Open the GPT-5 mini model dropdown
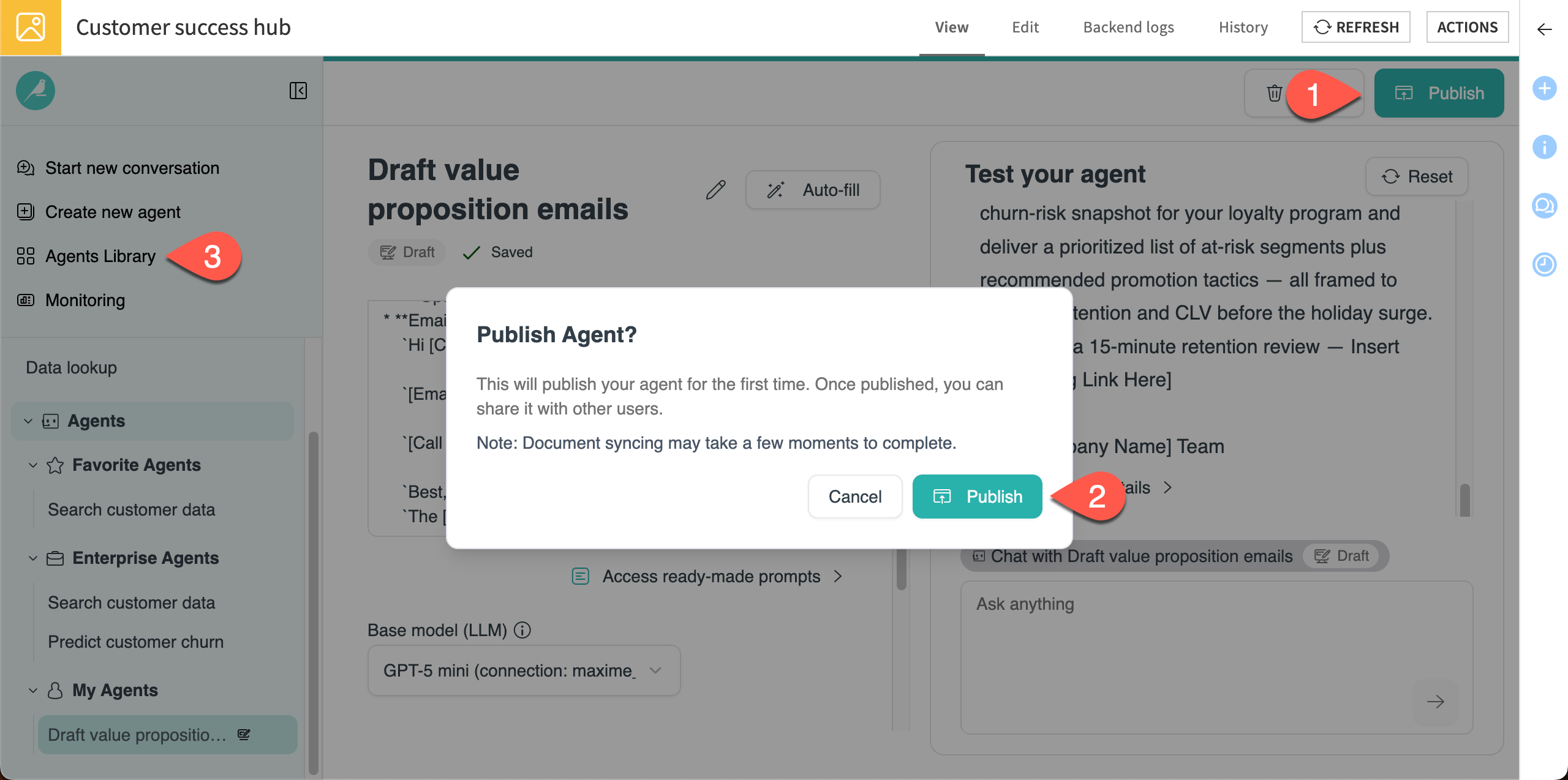 pyautogui.click(x=524, y=670)
